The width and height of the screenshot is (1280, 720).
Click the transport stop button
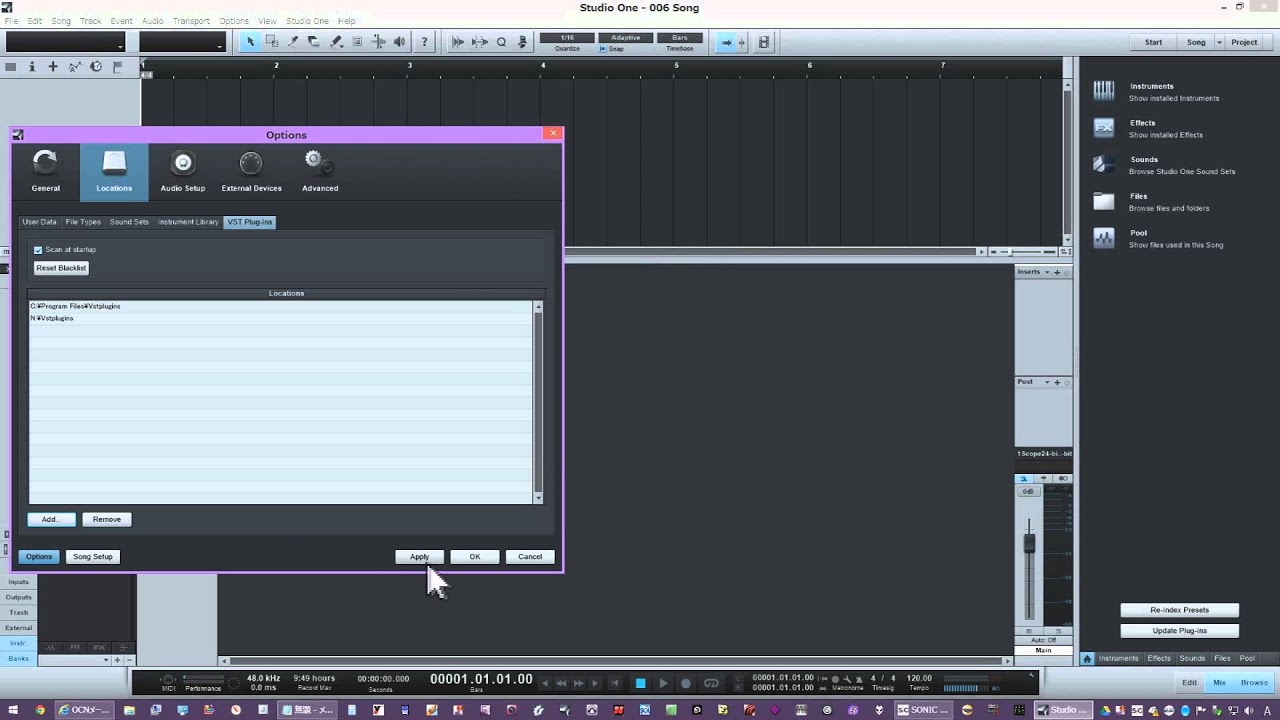640,684
